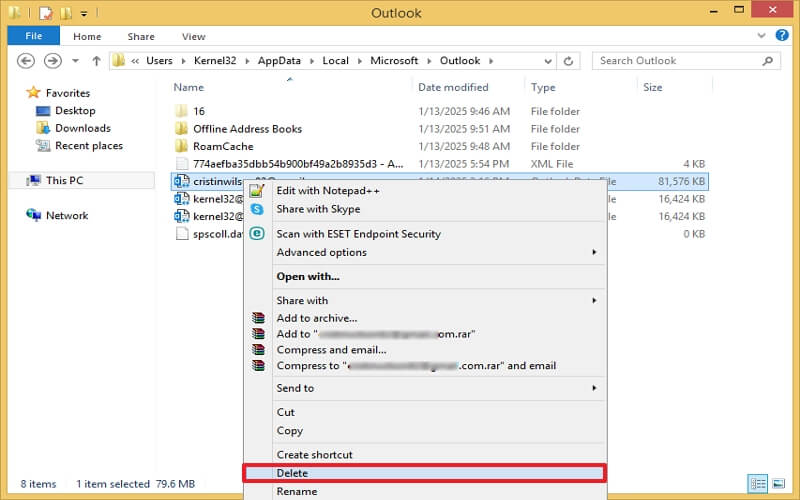Select Favorites in the navigation pane
Image resolution: width=800 pixels, height=500 pixels.
coord(67,93)
